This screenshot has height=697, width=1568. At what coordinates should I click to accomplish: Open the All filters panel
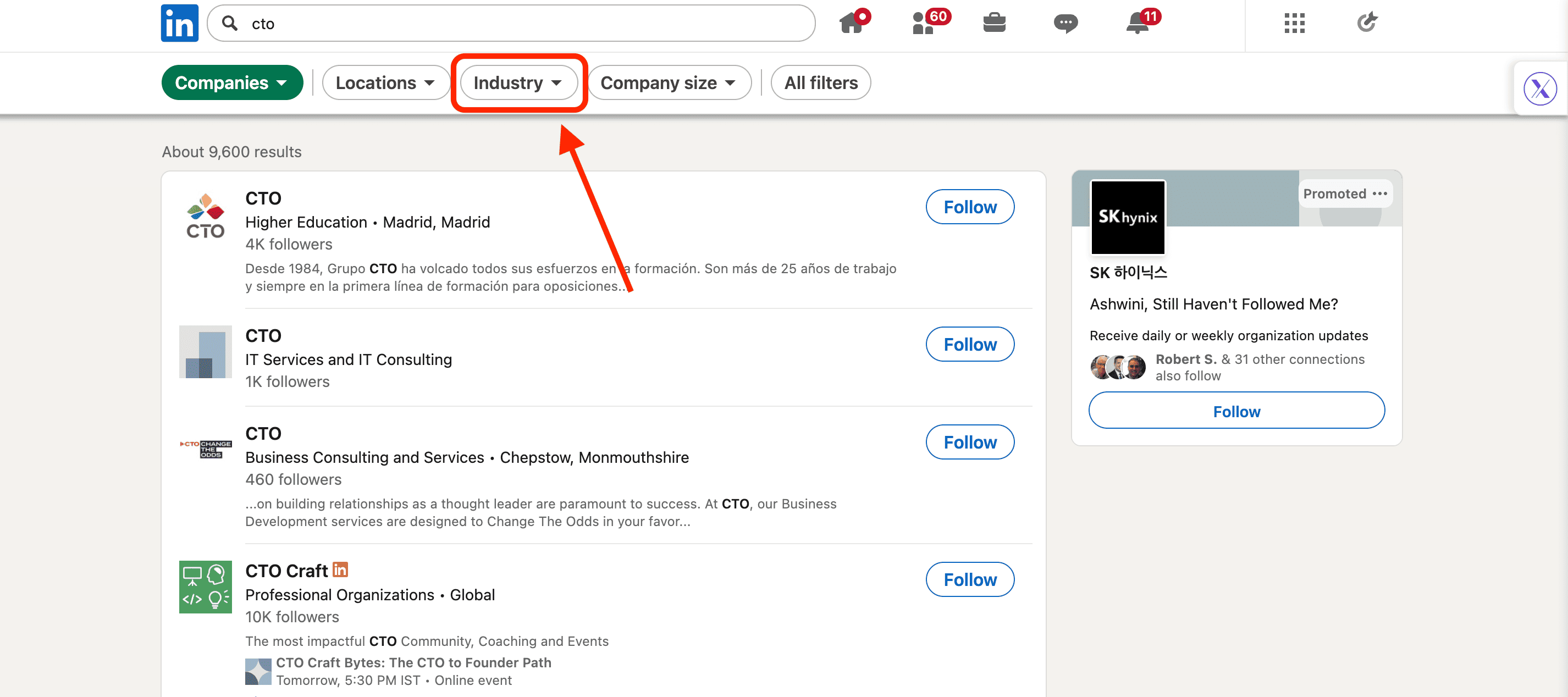tap(820, 83)
